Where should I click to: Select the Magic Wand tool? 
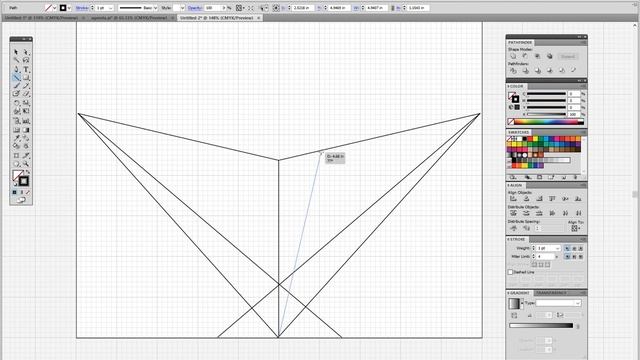(x=16, y=60)
